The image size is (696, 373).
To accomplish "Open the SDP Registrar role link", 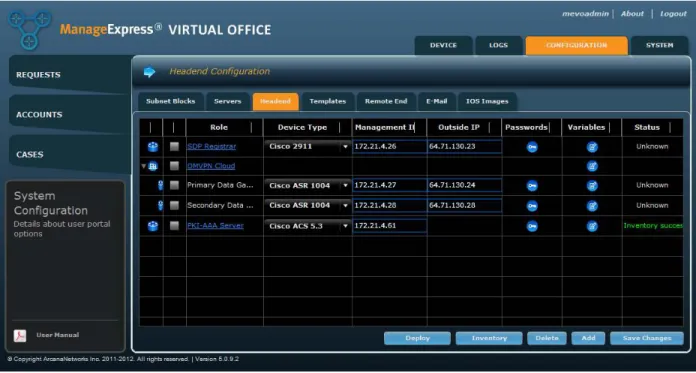I will click(211, 147).
